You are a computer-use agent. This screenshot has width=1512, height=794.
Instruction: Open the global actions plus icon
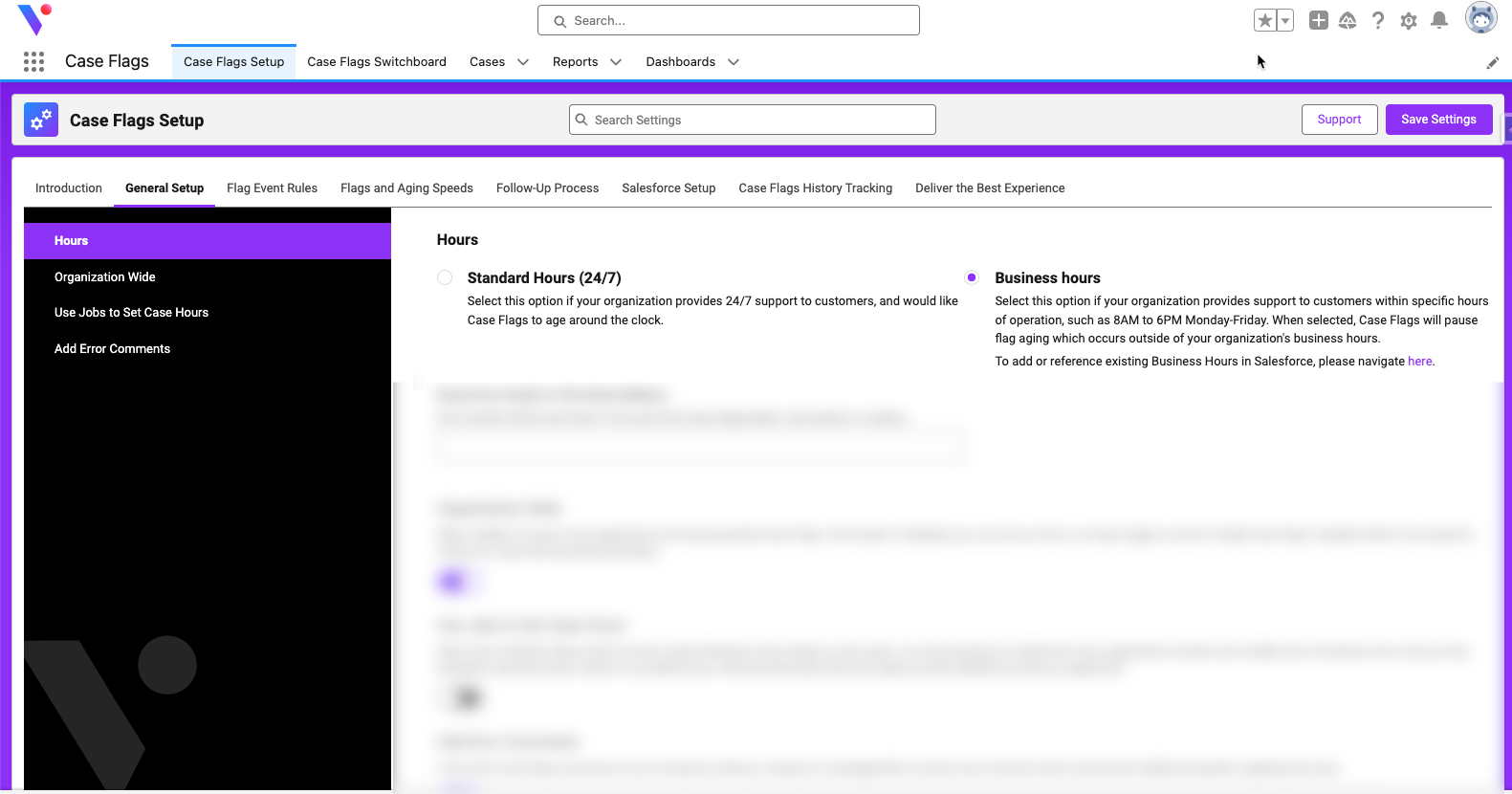(x=1319, y=20)
